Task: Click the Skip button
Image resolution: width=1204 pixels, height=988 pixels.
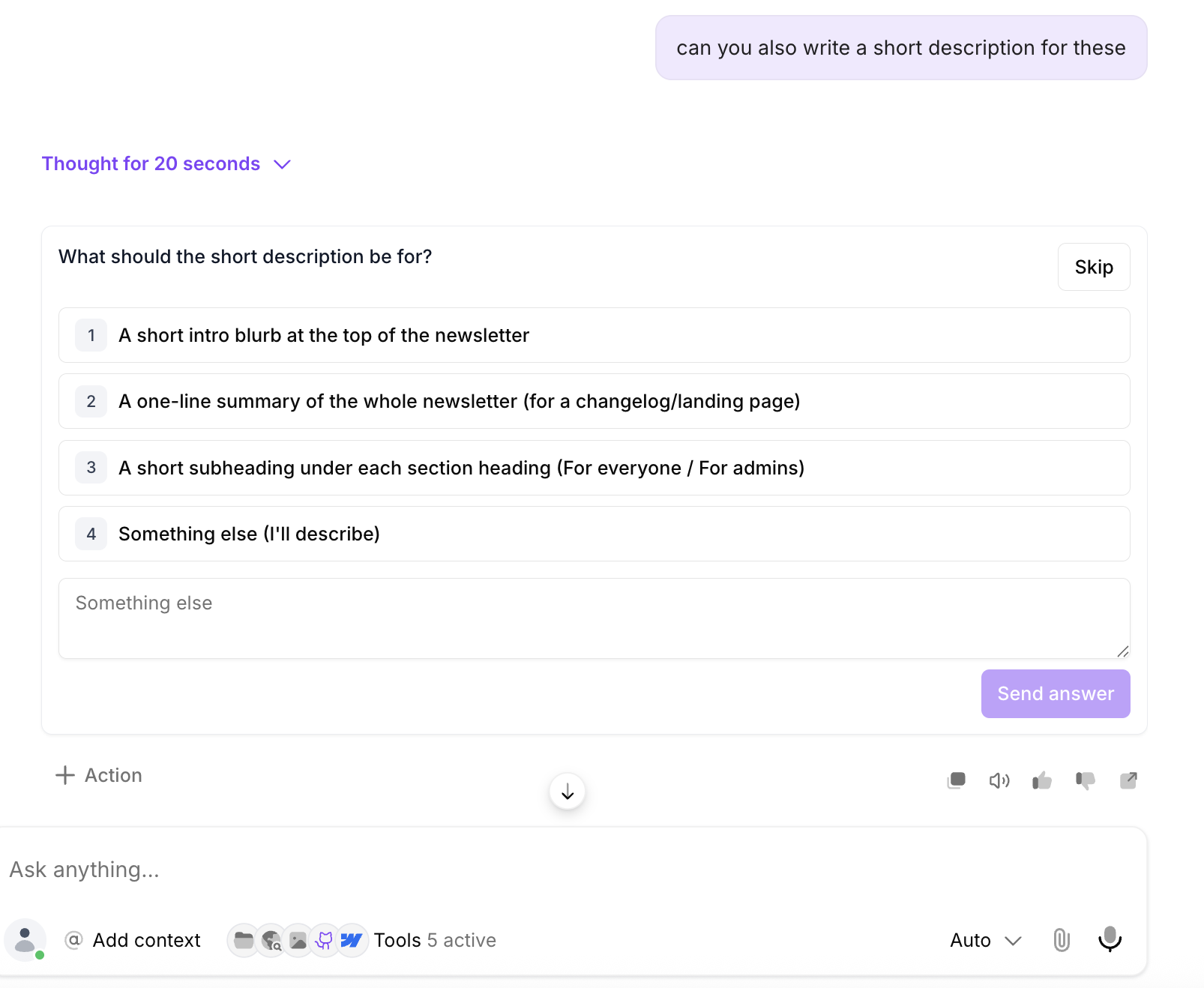Action: pos(1094,267)
